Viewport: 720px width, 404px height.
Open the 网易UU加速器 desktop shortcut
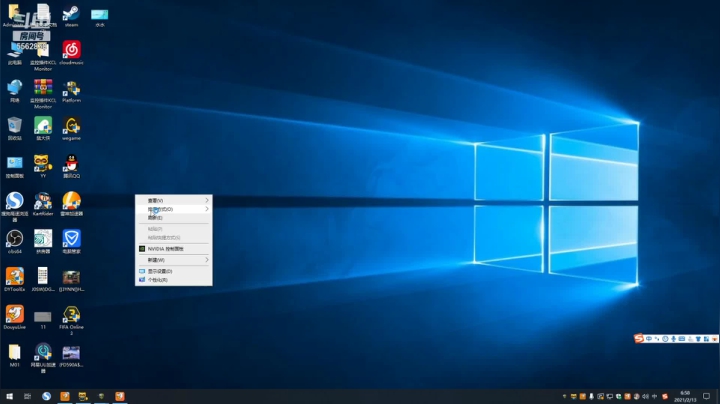43,358
